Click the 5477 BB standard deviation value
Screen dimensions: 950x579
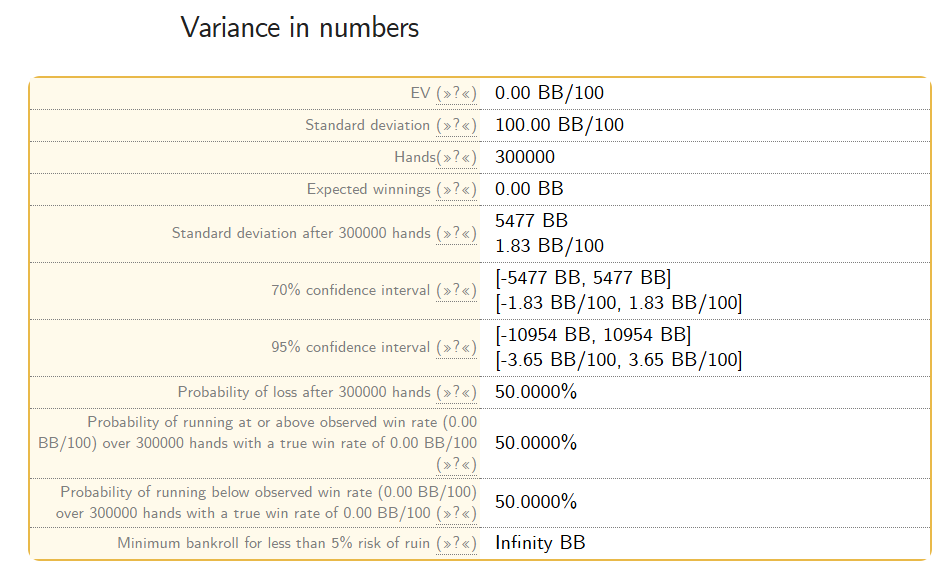click(531, 220)
